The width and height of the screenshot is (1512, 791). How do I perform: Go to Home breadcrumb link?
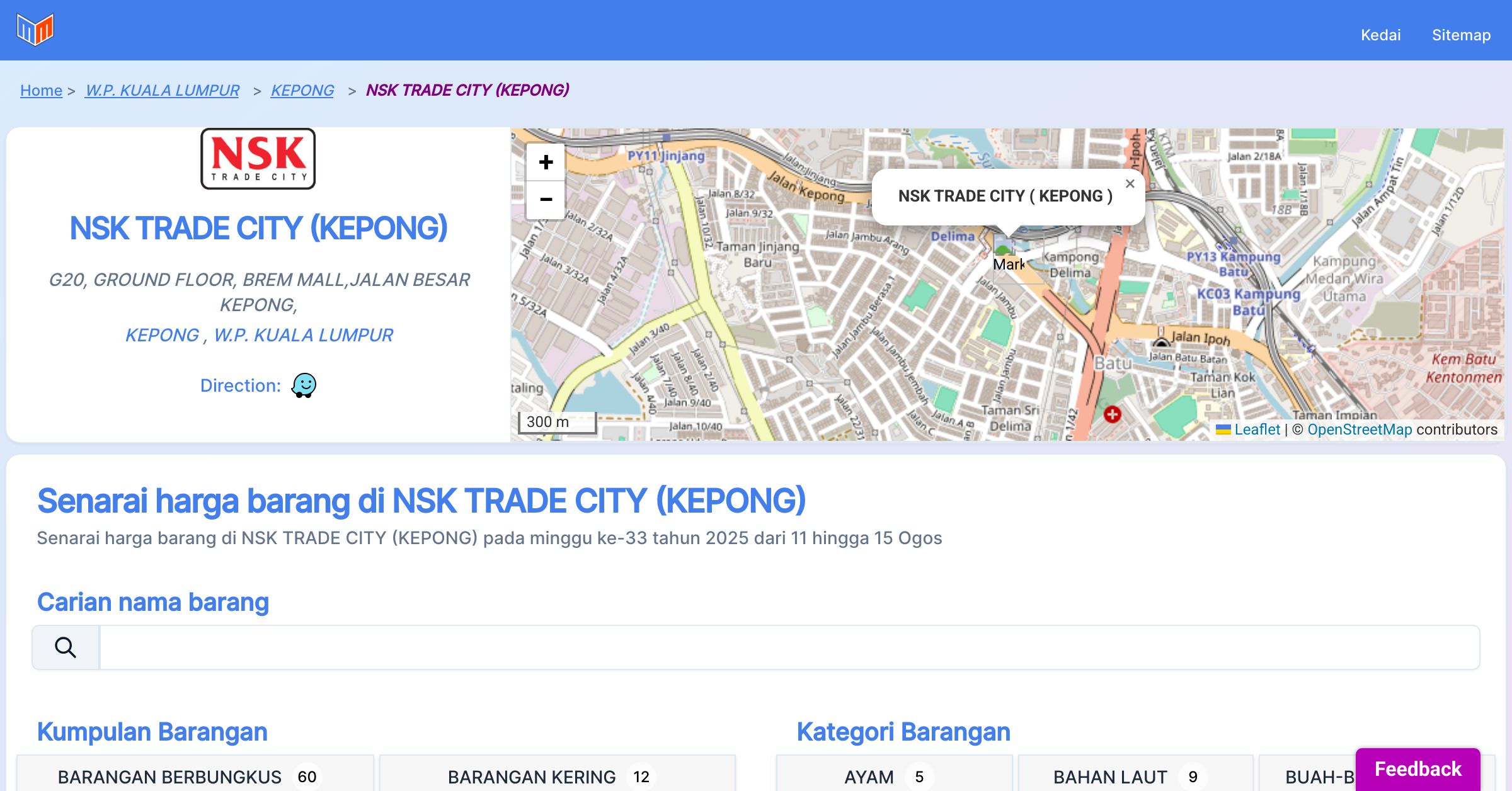[x=41, y=90]
